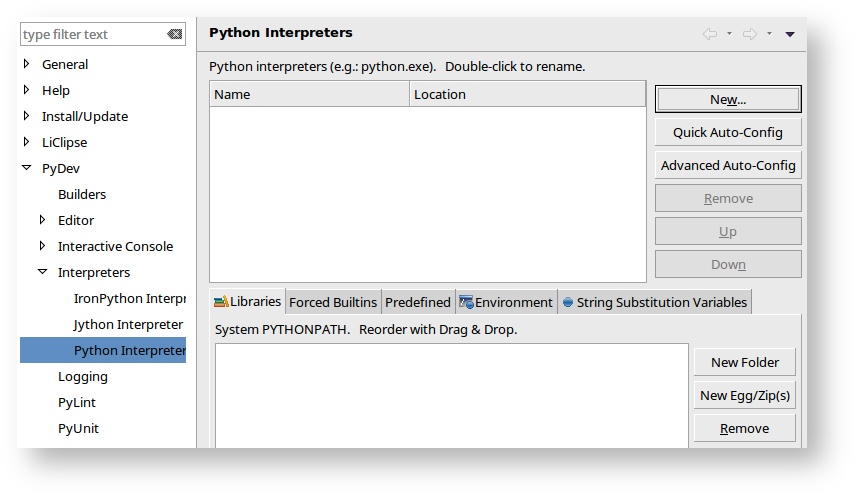
Task: Switch to the Libraries tab
Action: point(247,302)
